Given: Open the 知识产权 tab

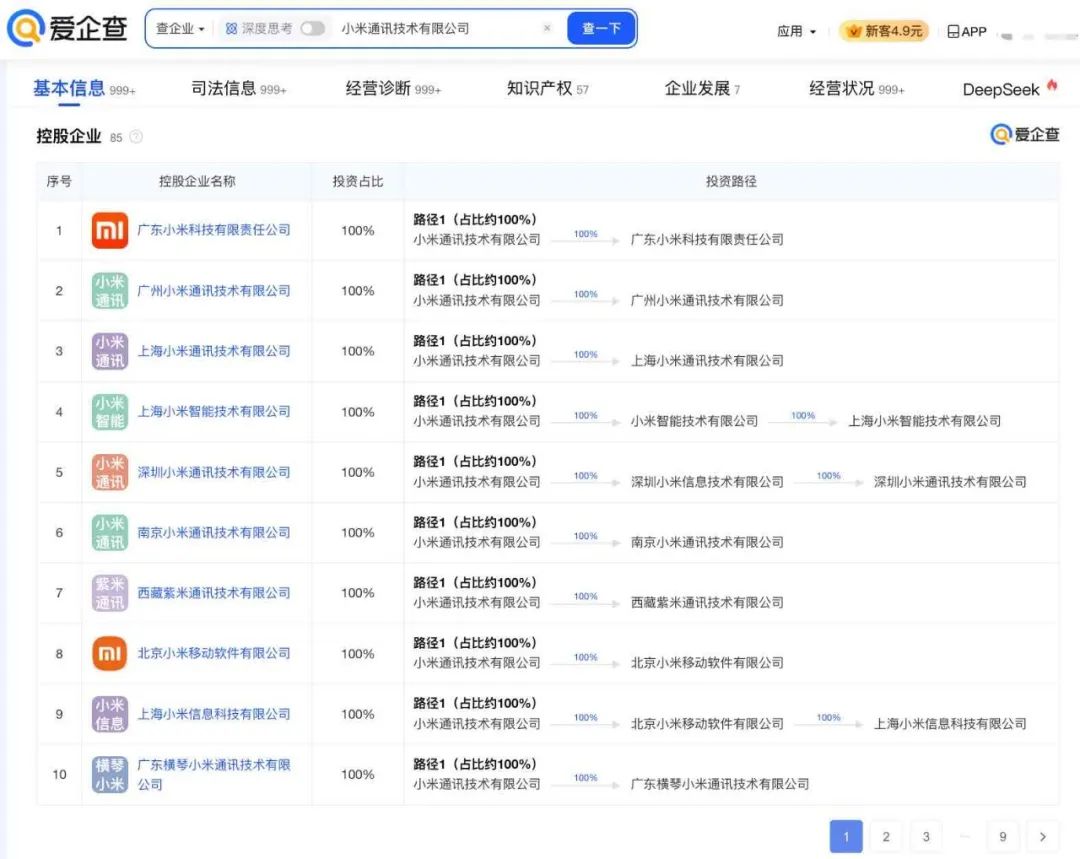Looking at the screenshot, I should (x=548, y=89).
